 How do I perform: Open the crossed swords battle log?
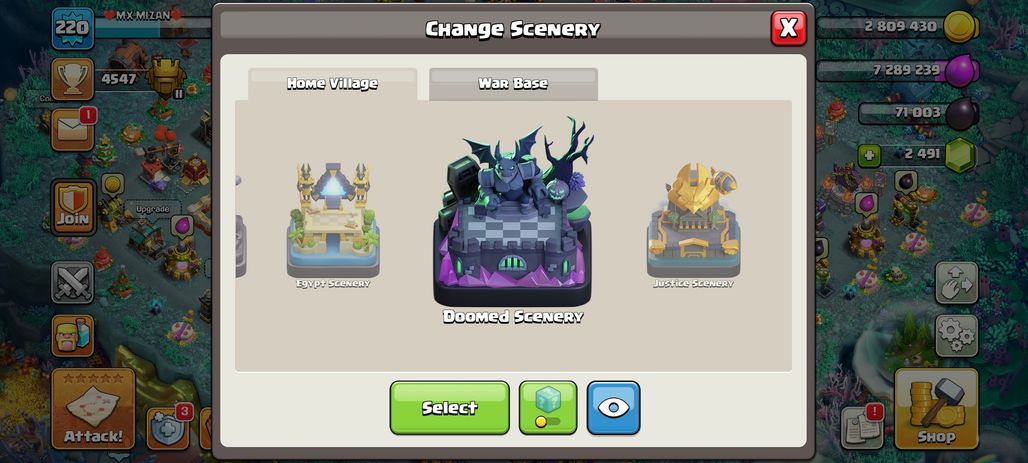(72, 283)
